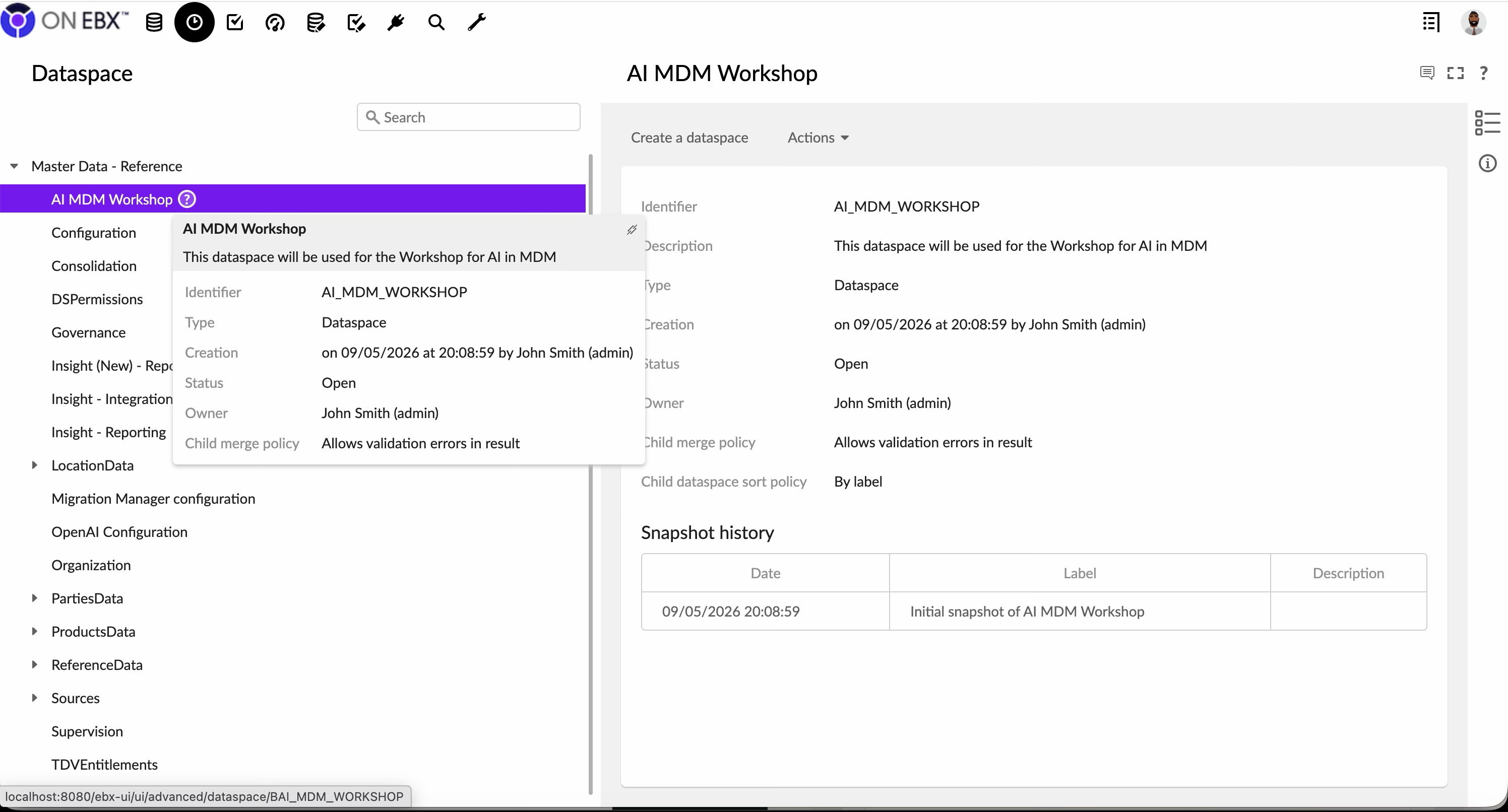Viewport: 1508px width, 812px height.
Task: Open the TDVEntitlements dataspace
Action: (x=104, y=765)
